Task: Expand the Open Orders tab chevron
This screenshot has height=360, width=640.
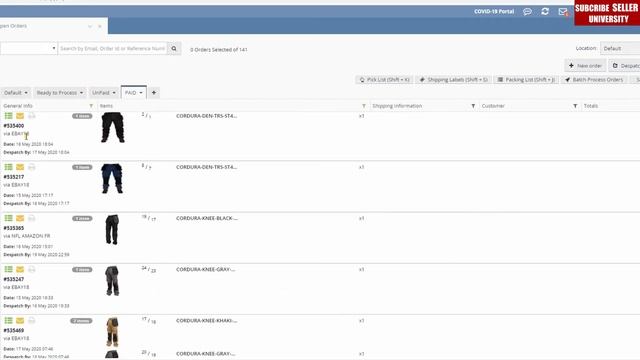Action: [90, 26]
